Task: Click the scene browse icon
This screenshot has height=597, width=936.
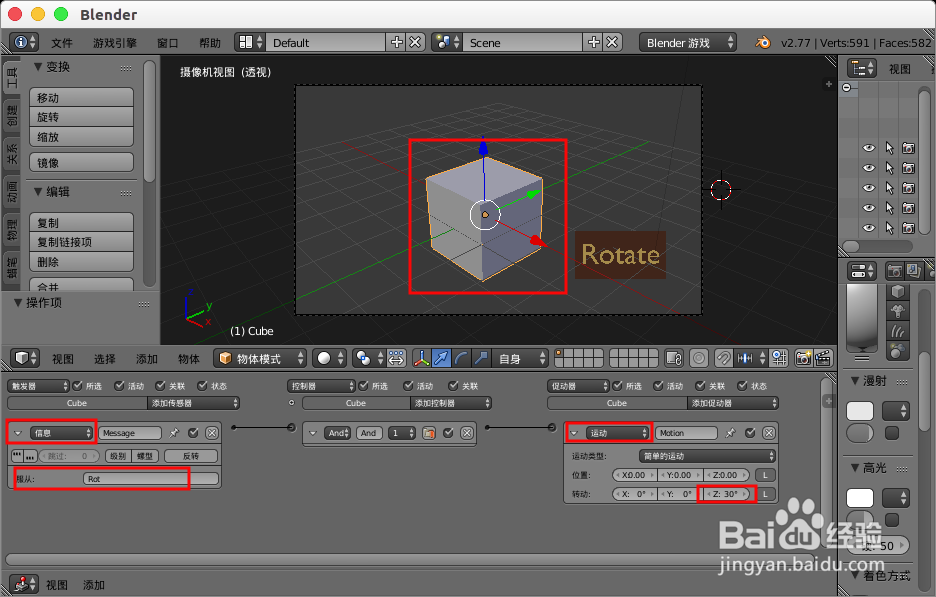Action: tap(447, 42)
